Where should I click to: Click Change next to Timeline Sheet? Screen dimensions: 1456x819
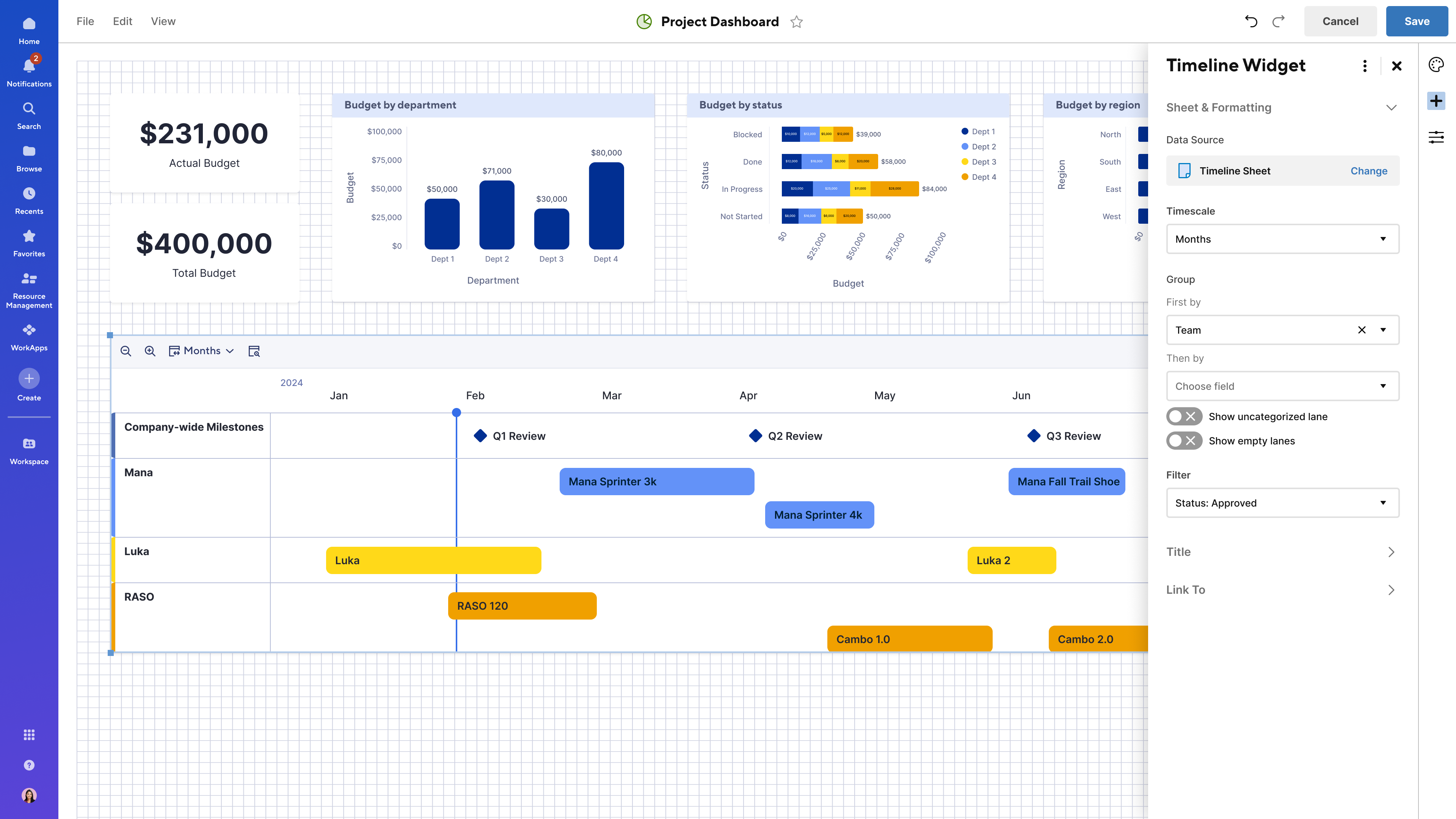point(1368,171)
